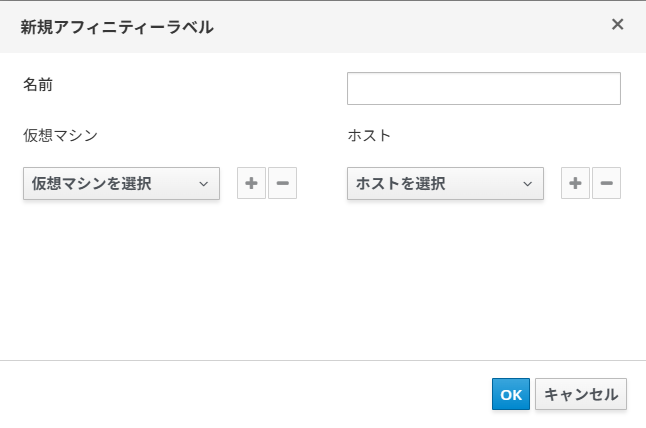
Task: Add another host row with plus
Action: tap(575, 184)
